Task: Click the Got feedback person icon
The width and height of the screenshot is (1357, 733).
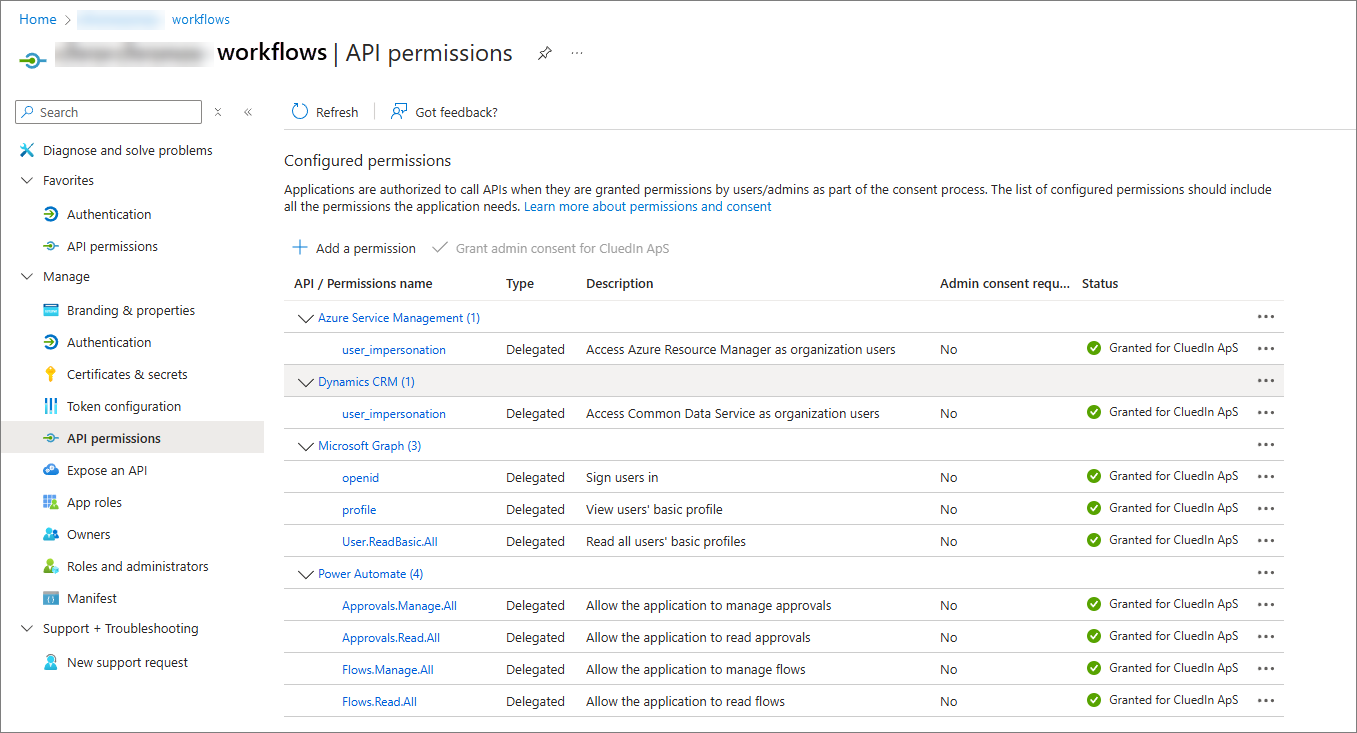Action: pyautogui.click(x=399, y=112)
